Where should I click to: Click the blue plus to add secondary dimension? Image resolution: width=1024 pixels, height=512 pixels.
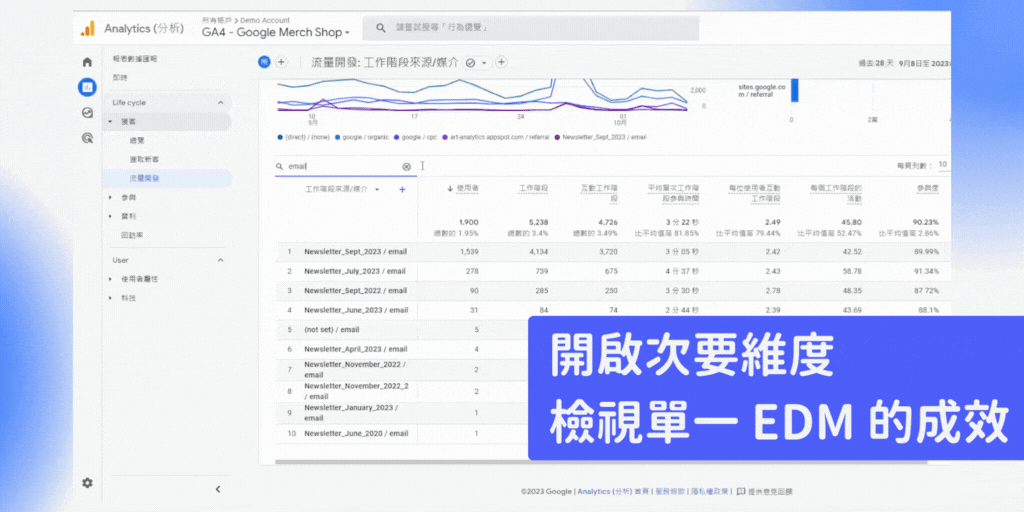click(x=402, y=189)
